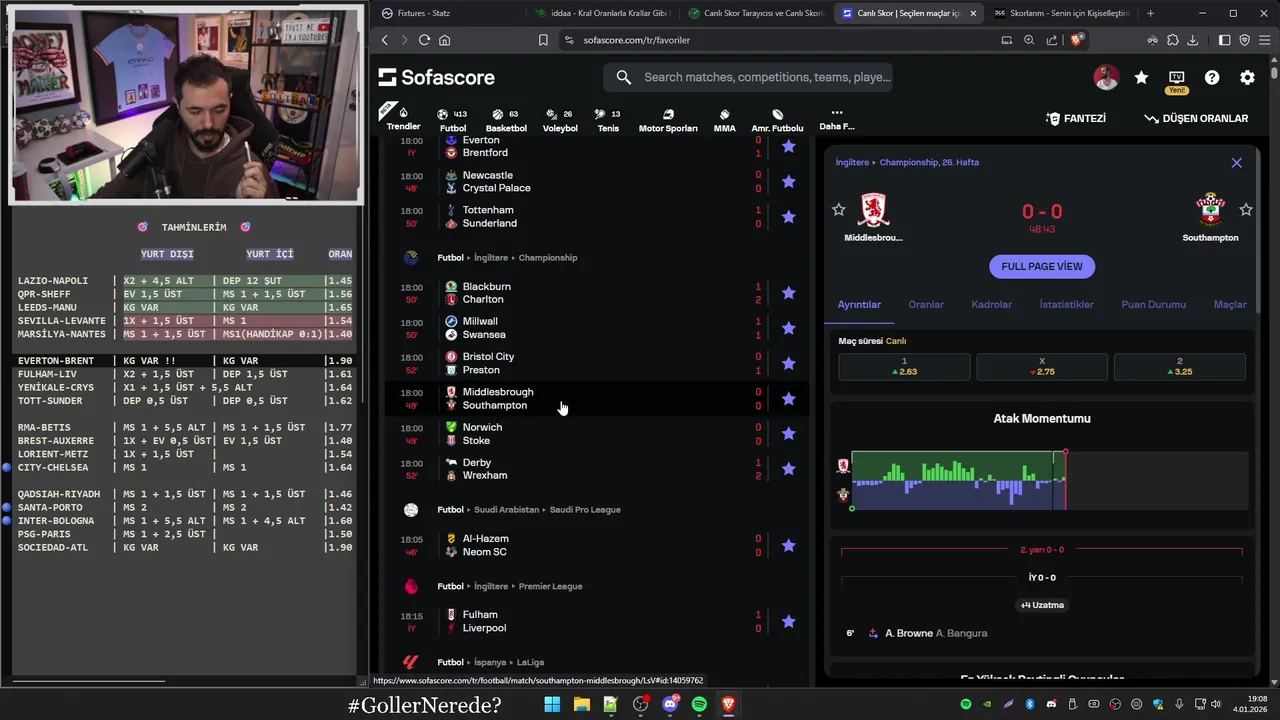The width and height of the screenshot is (1280, 720).
Task: Toggle favorite star for Norwich vs Stoke
Action: click(x=788, y=433)
